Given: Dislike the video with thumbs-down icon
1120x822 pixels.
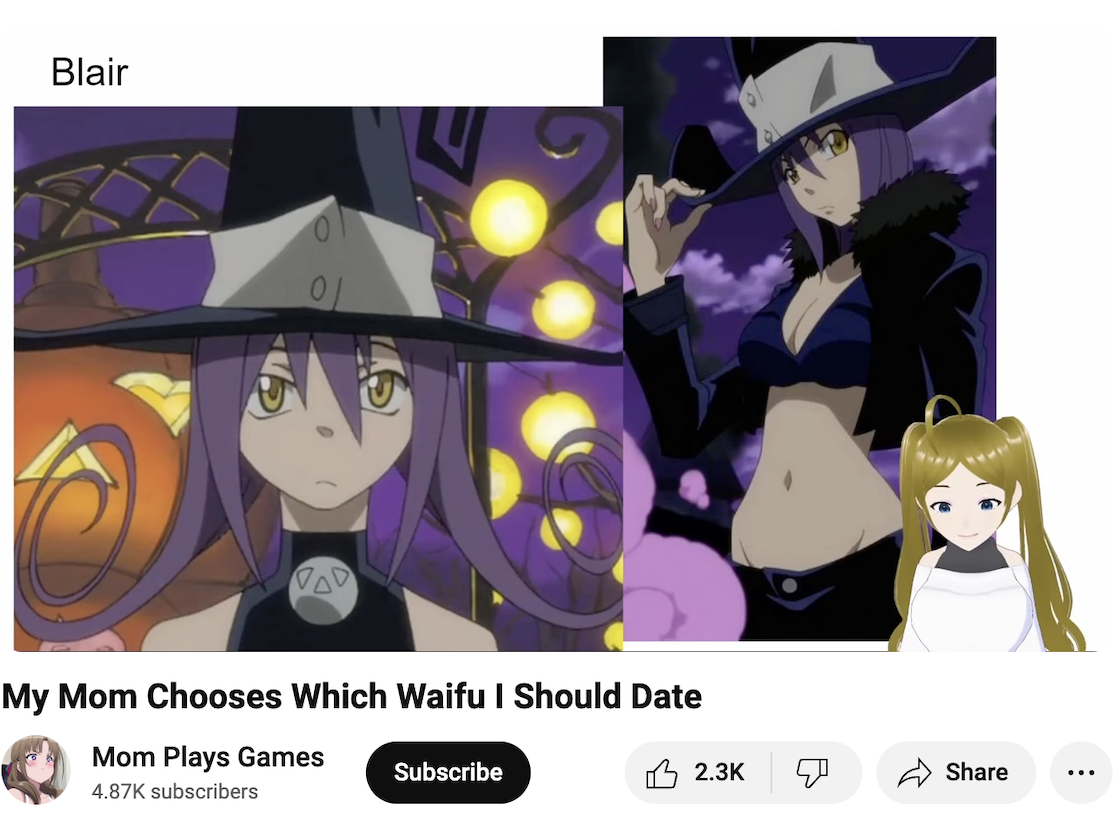Looking at the screenshot, I should (812, 773).
